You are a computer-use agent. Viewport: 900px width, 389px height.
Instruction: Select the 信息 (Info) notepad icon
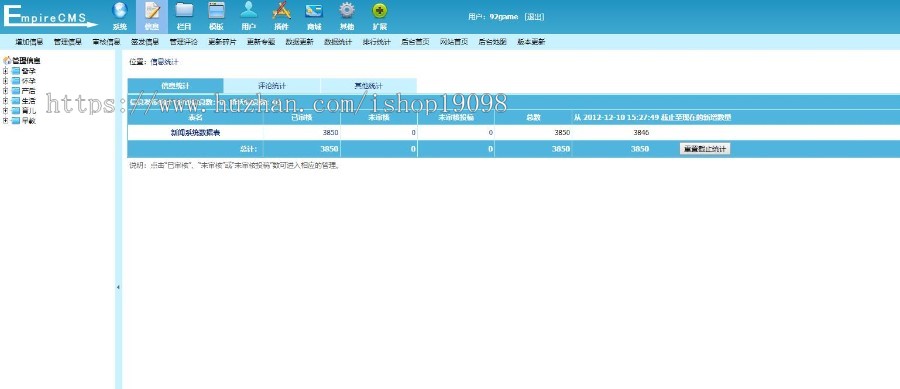pyautogui.click(x=152, y=11)
